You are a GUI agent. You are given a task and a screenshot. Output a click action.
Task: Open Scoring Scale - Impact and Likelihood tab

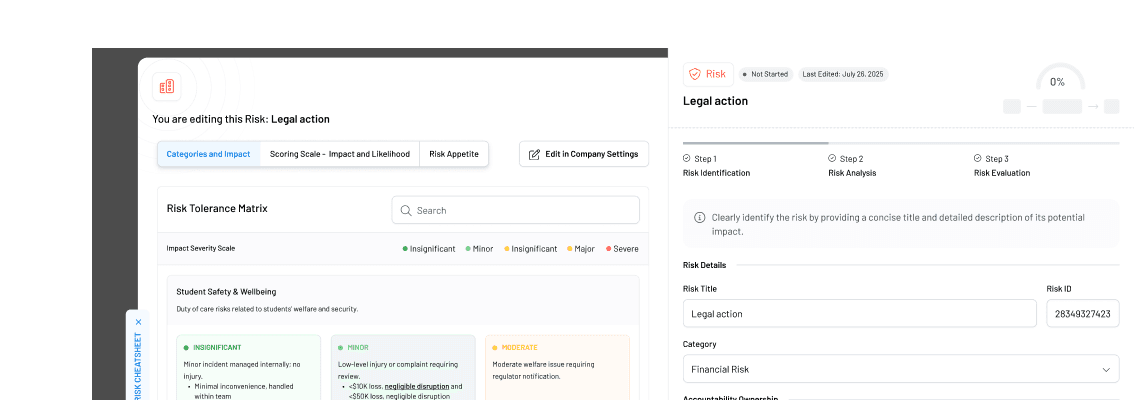point(340,154)
